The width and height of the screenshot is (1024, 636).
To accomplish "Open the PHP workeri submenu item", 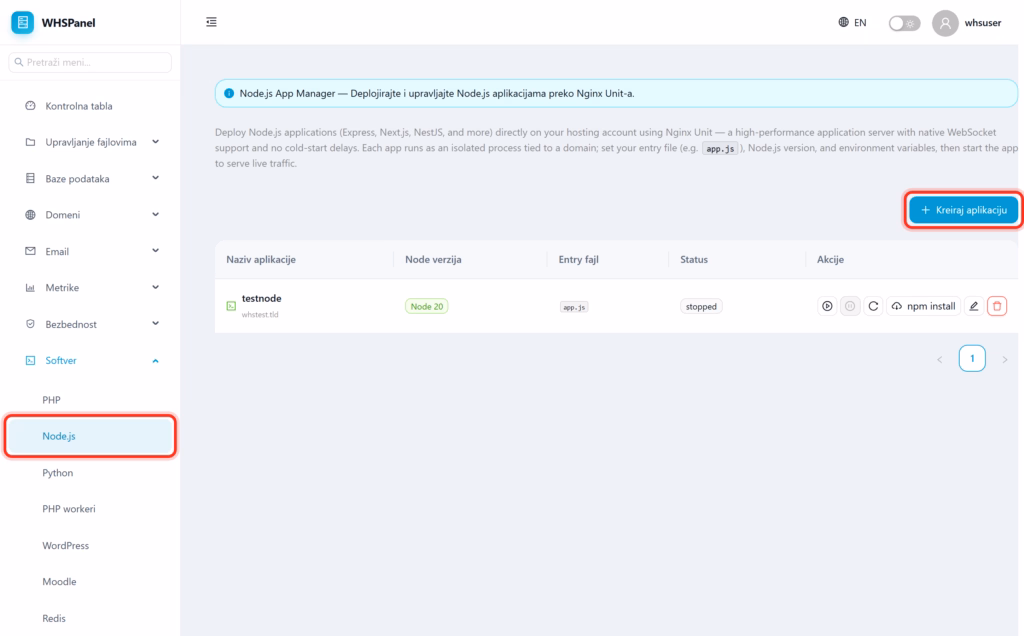I will [x=90, y=509].
